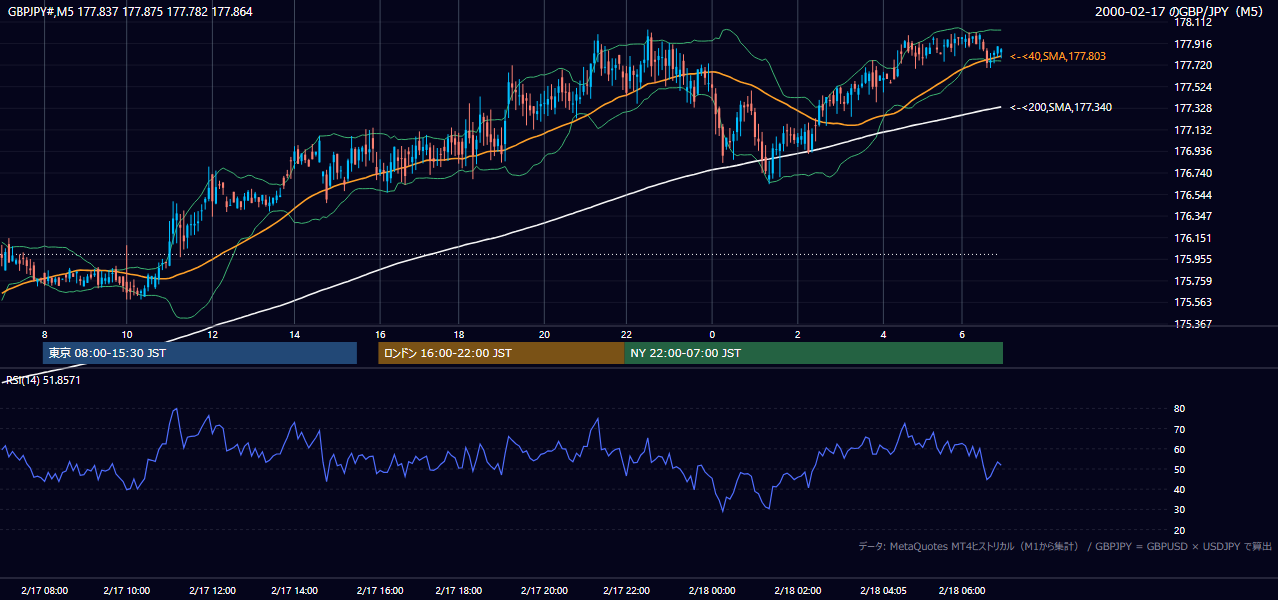Click price axis value 177.524
This screenshot has width=1278, height=600.
(1193, 87)
